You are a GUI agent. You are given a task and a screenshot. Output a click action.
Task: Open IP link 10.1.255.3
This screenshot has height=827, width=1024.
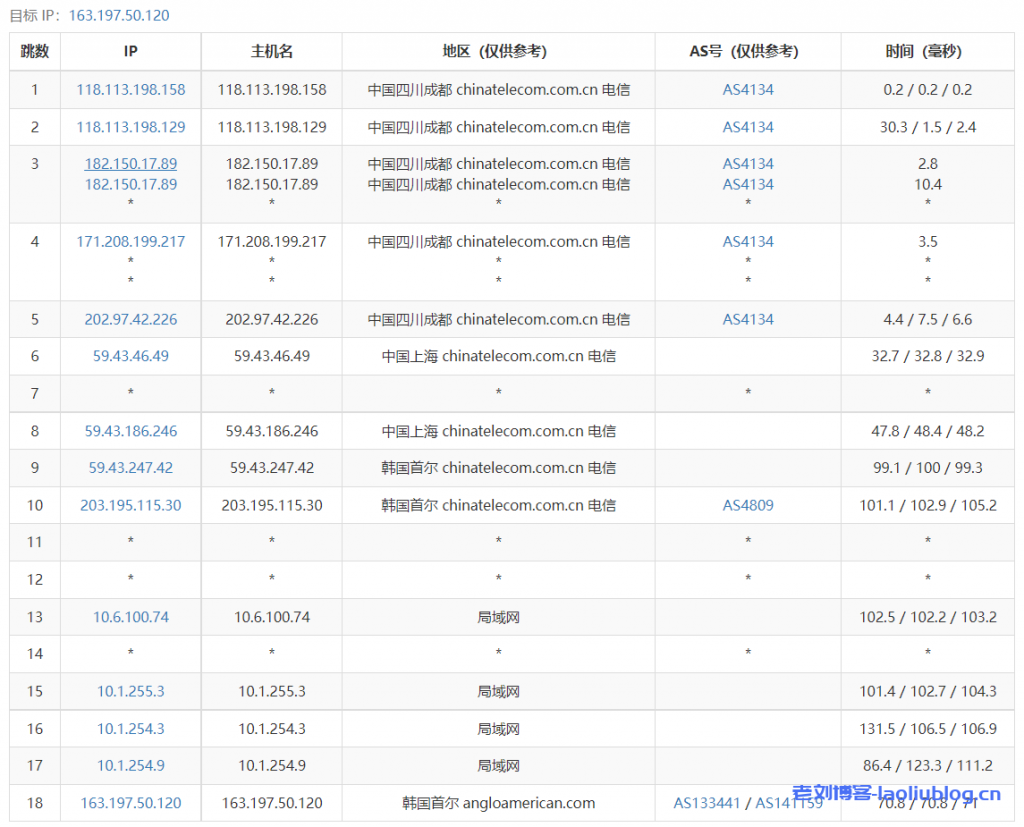click(x=131, y=691)
